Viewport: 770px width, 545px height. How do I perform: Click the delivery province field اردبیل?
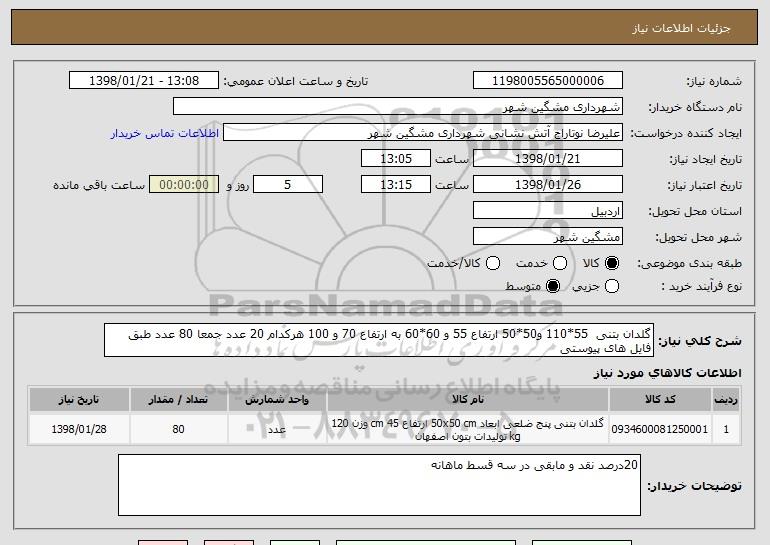click(548, 211)
